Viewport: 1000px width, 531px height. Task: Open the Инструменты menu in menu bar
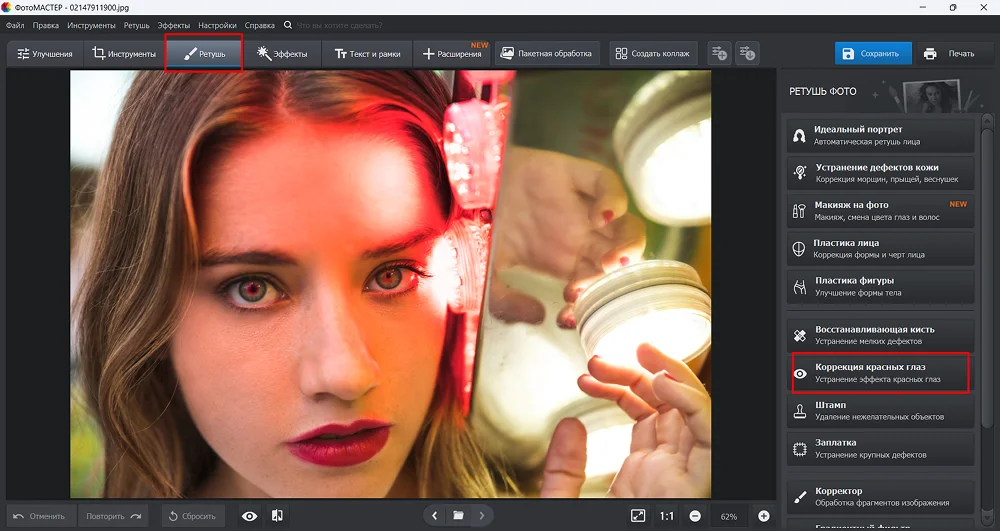pos(91,25)
